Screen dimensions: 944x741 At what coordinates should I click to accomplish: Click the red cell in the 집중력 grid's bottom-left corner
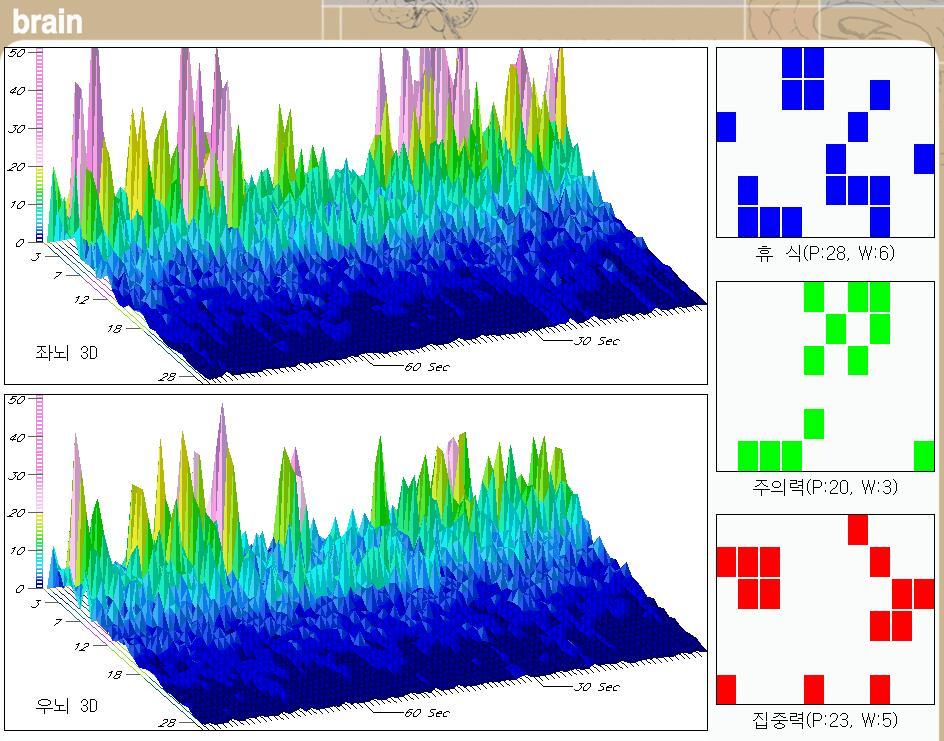[x=727, y=689]
